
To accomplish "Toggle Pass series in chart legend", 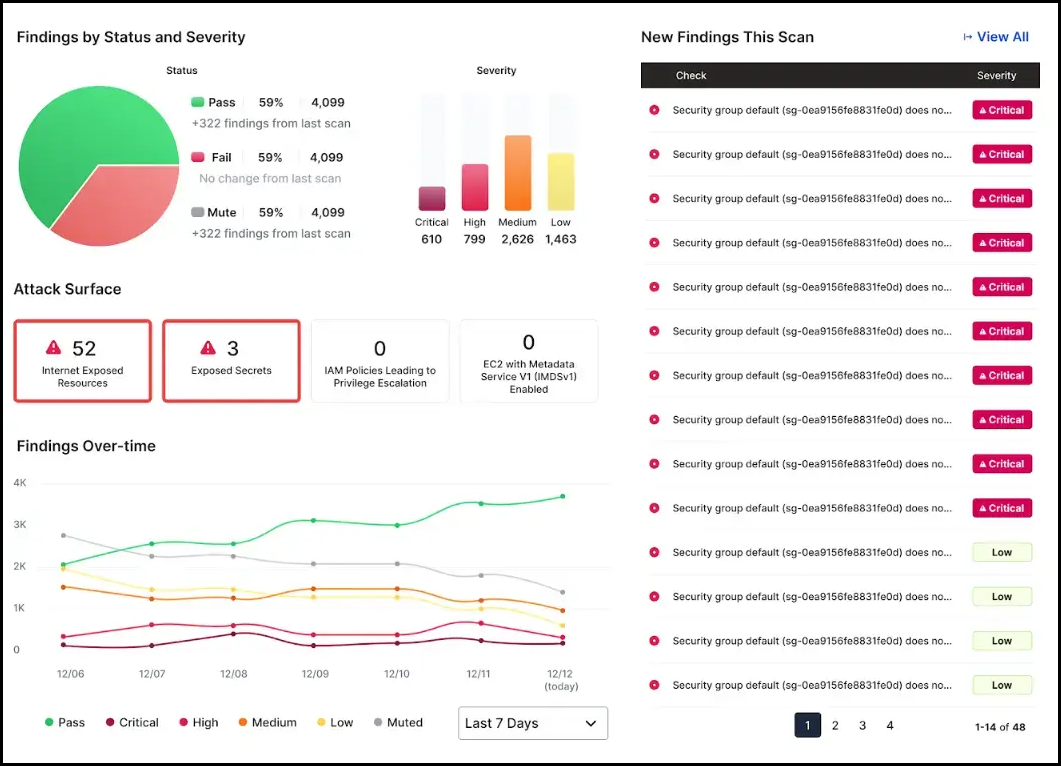I will [x=64, y=722].
